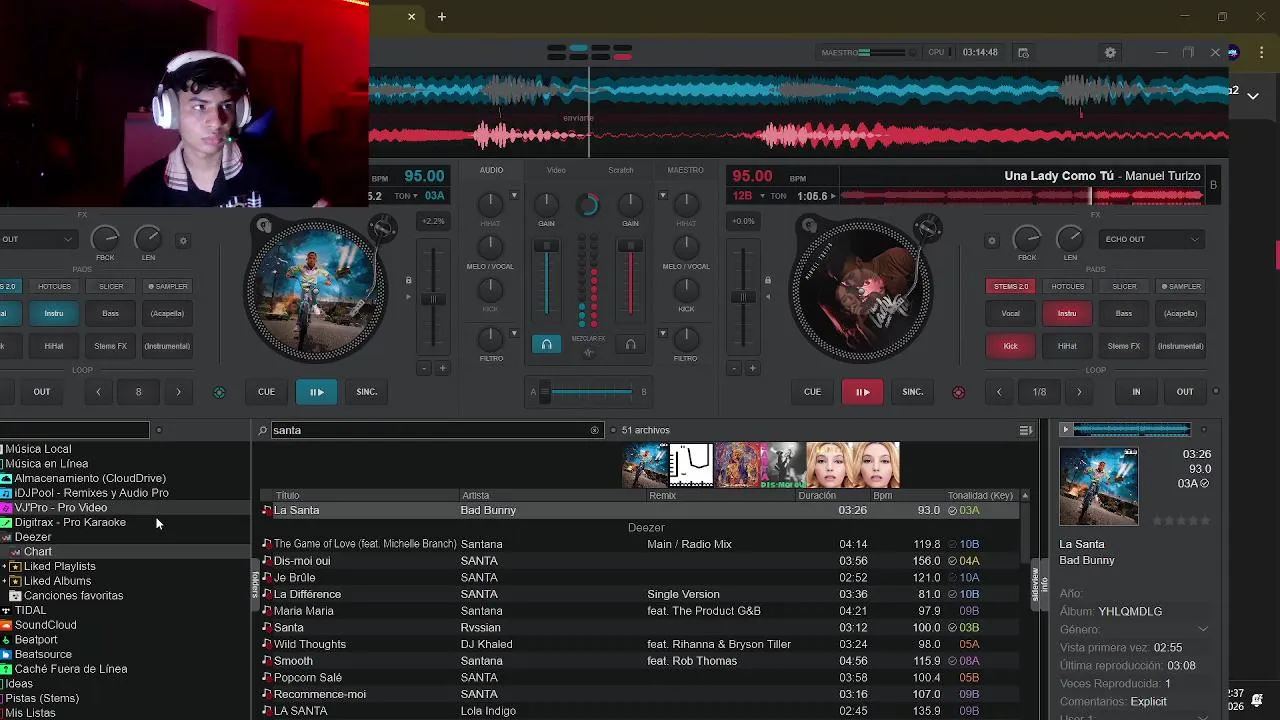The image size is (1280, 720).
Task: Click the right deck pitch fader
Action: tap(743, 297)
